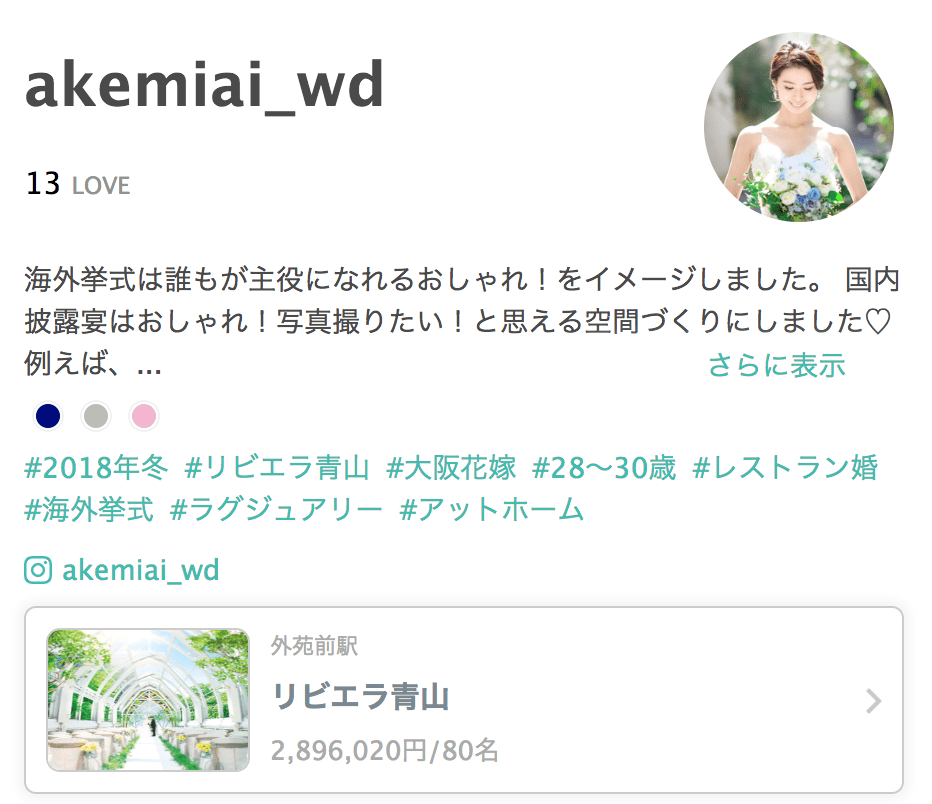Open the リビエラ青山 venue title
This screenshot has width=932, height=804.
click(360, 697)
